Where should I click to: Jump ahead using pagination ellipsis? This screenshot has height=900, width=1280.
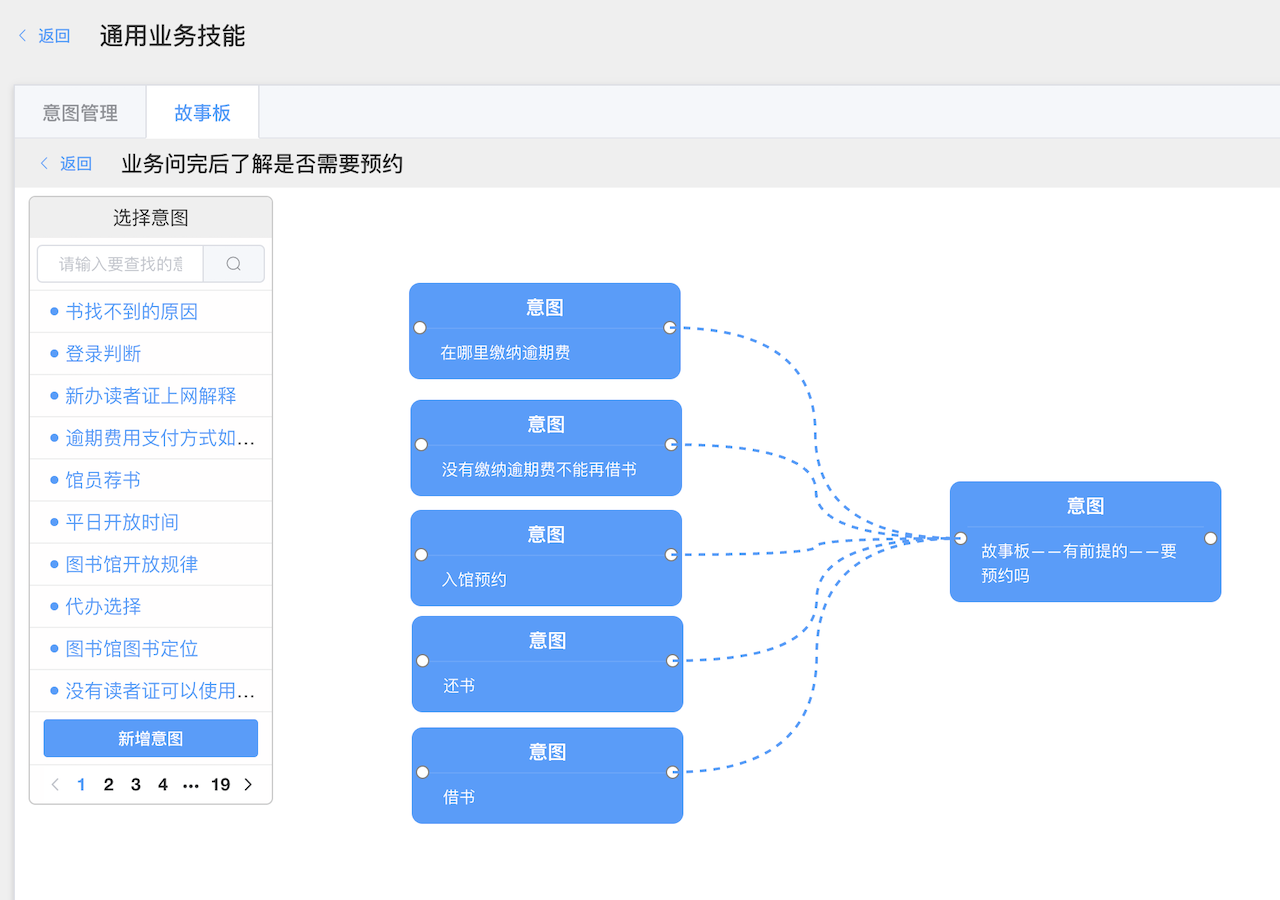click(x=191, y=785)
